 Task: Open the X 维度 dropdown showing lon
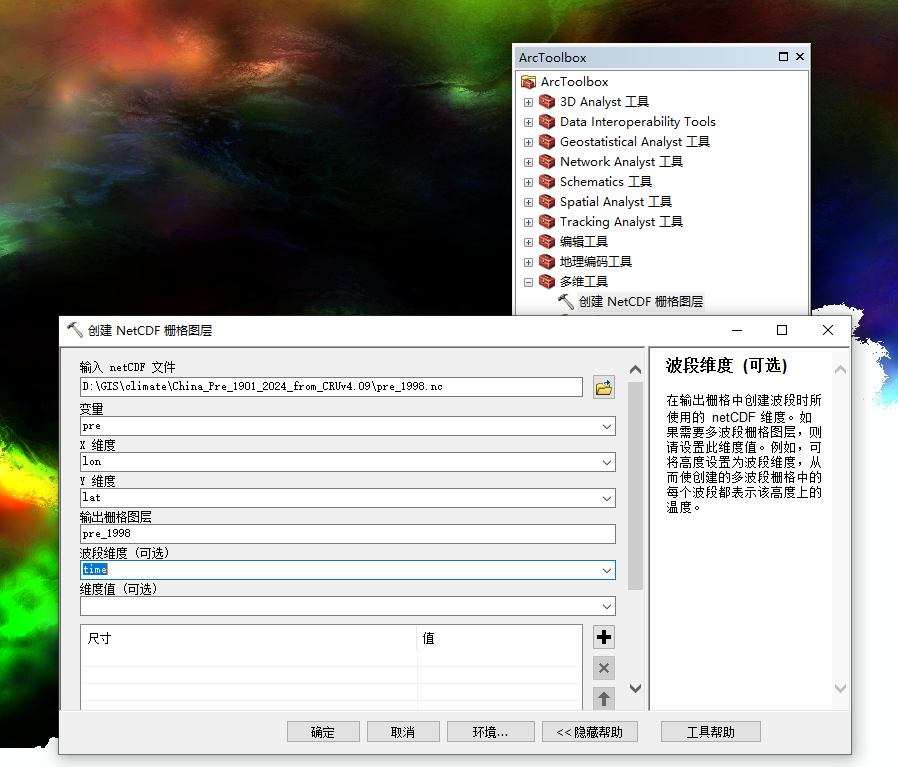(607, 462)
